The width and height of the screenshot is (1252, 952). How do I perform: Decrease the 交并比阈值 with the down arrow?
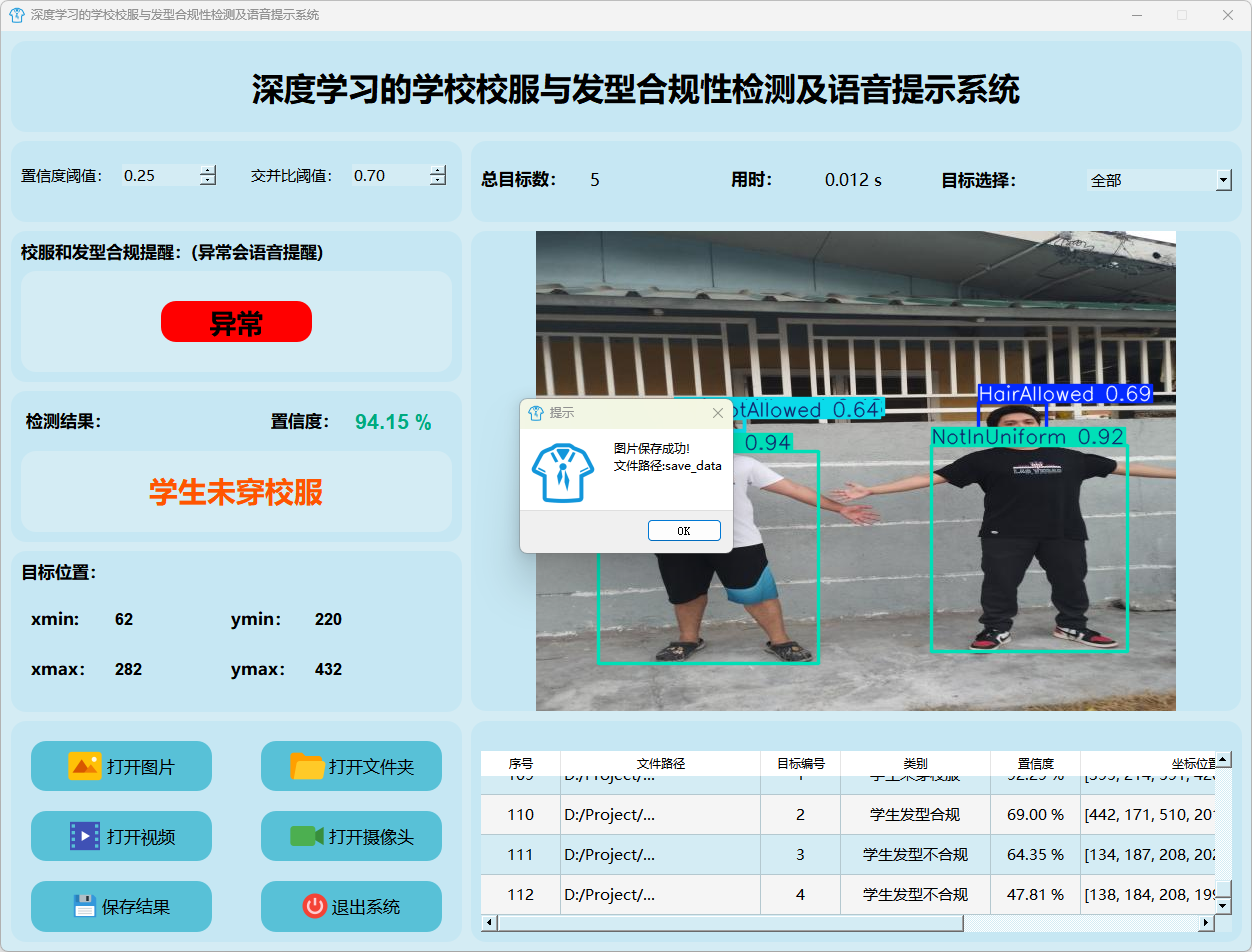(x=437, y=181)
